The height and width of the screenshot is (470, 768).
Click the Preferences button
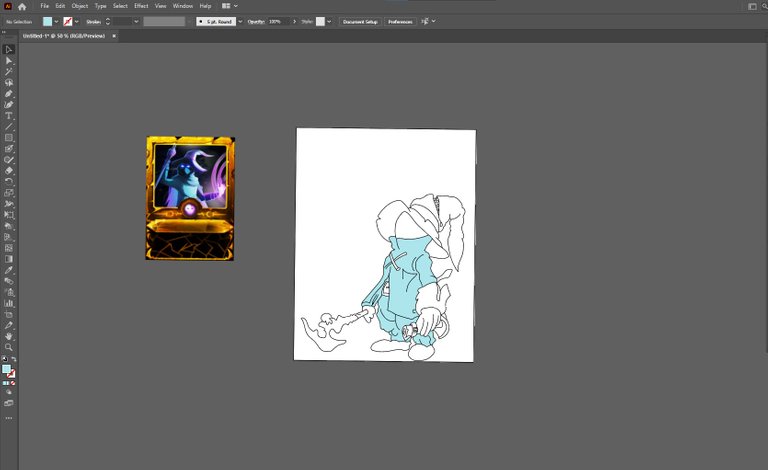pyautogui.click(x=400, y=22)
